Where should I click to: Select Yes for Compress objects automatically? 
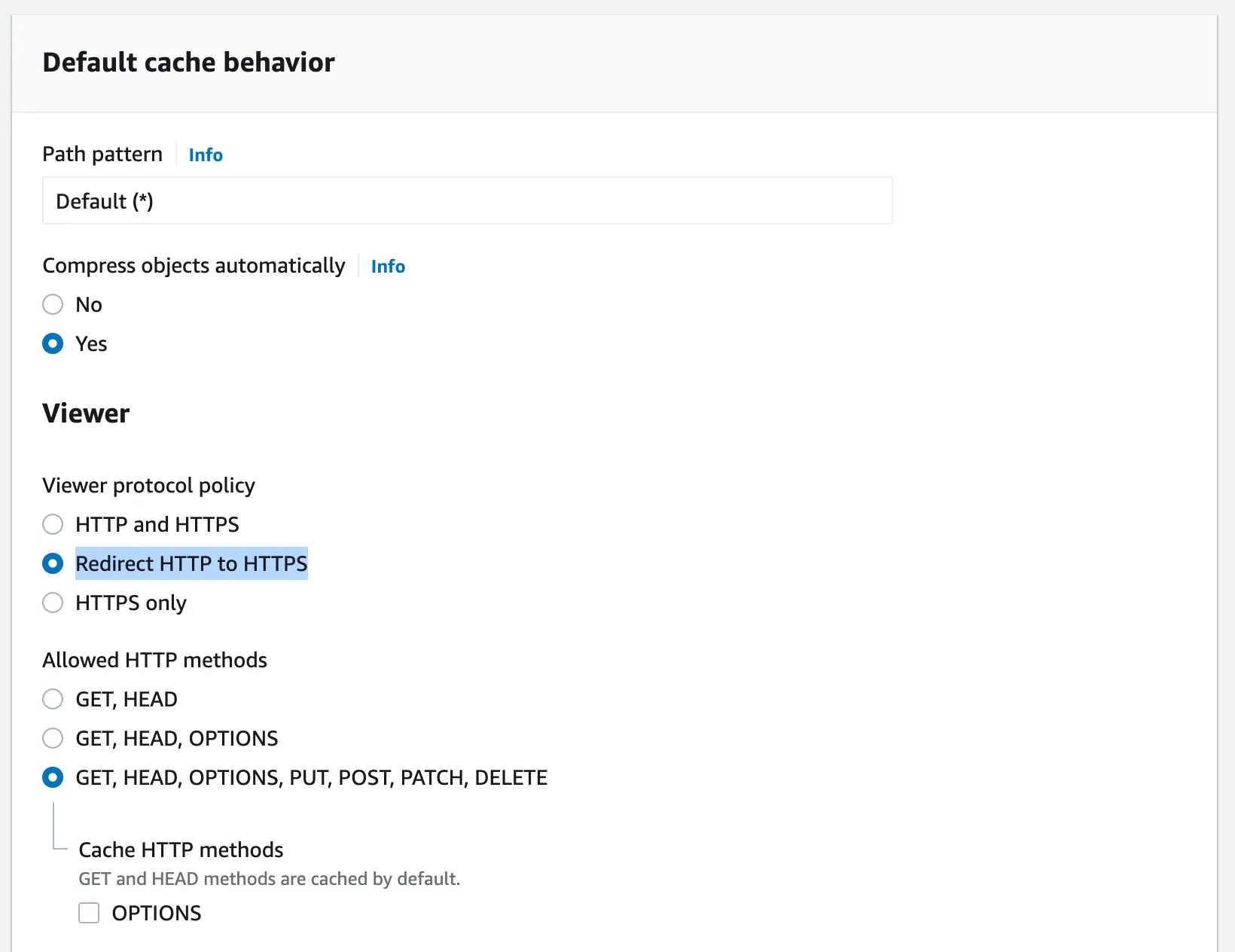click(x=53, y=343)
